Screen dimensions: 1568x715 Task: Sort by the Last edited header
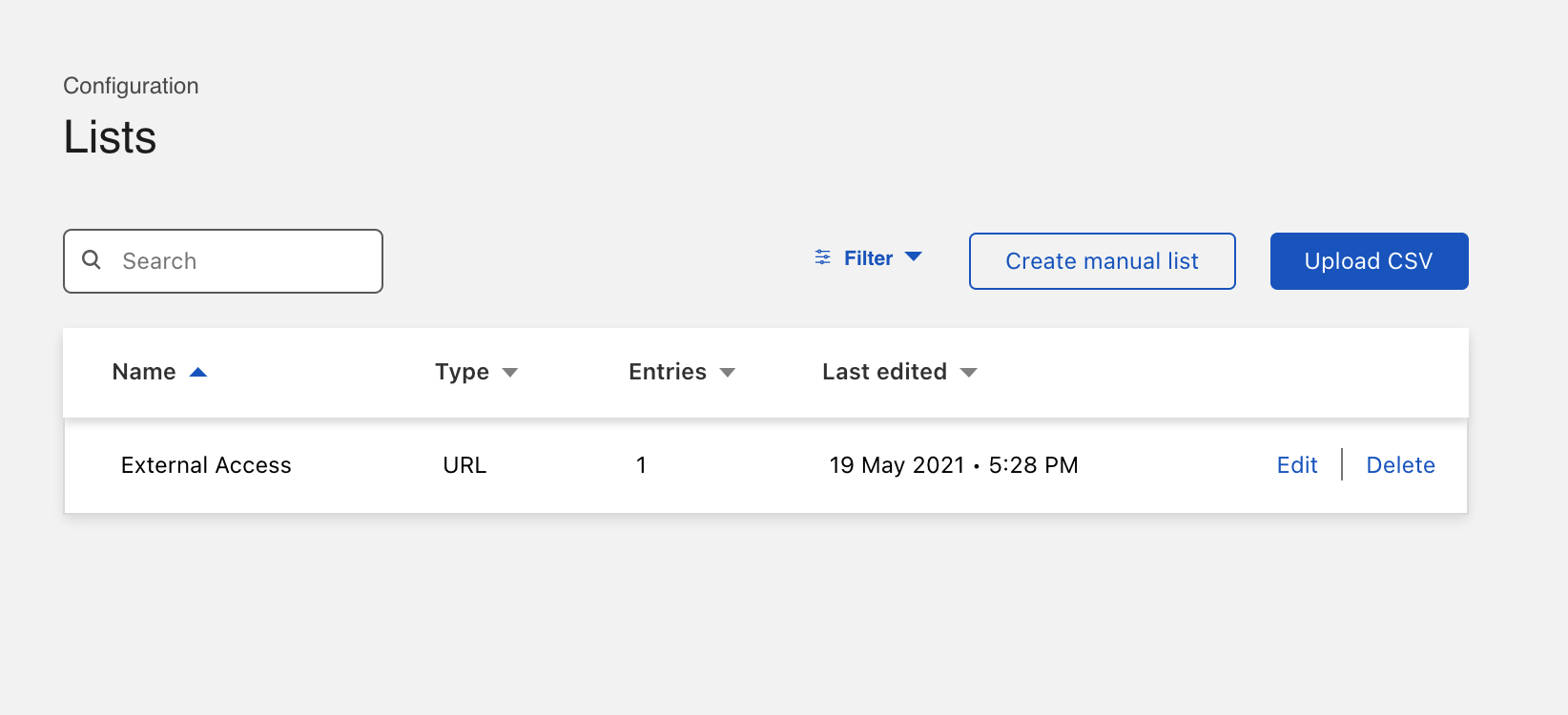(x=884, y=372)
